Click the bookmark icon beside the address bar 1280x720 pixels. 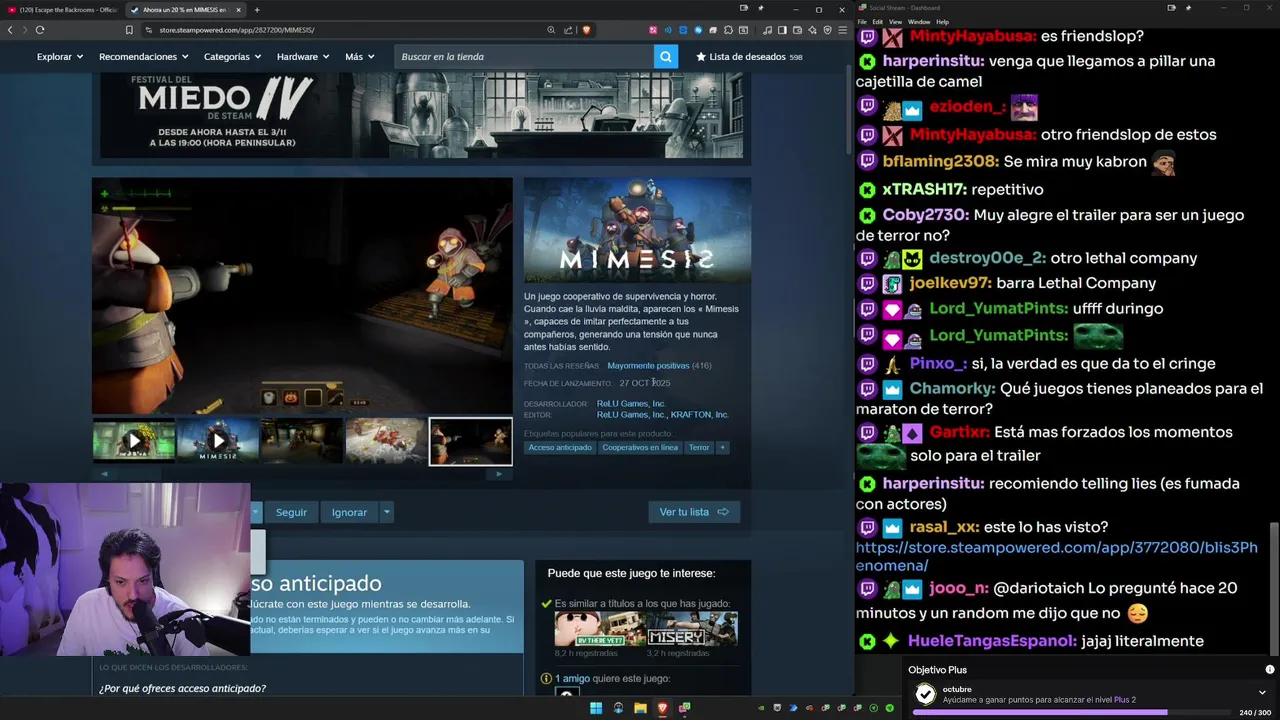[129, 30]
